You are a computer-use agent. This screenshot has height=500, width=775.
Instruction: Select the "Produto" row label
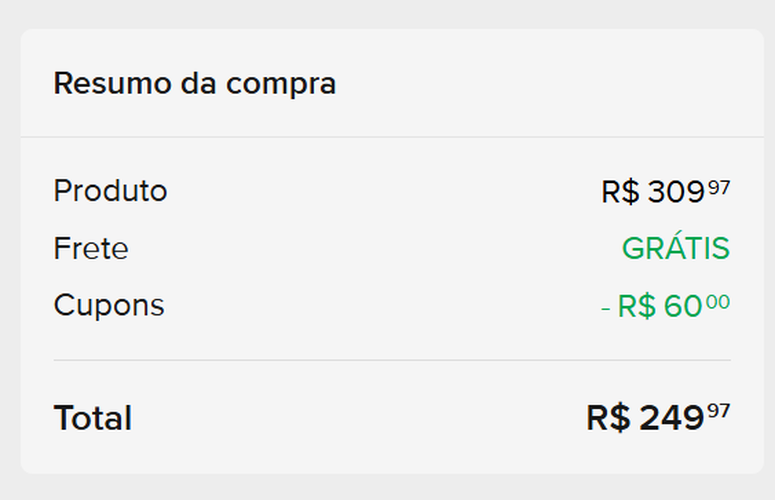[x=110, y=190]
